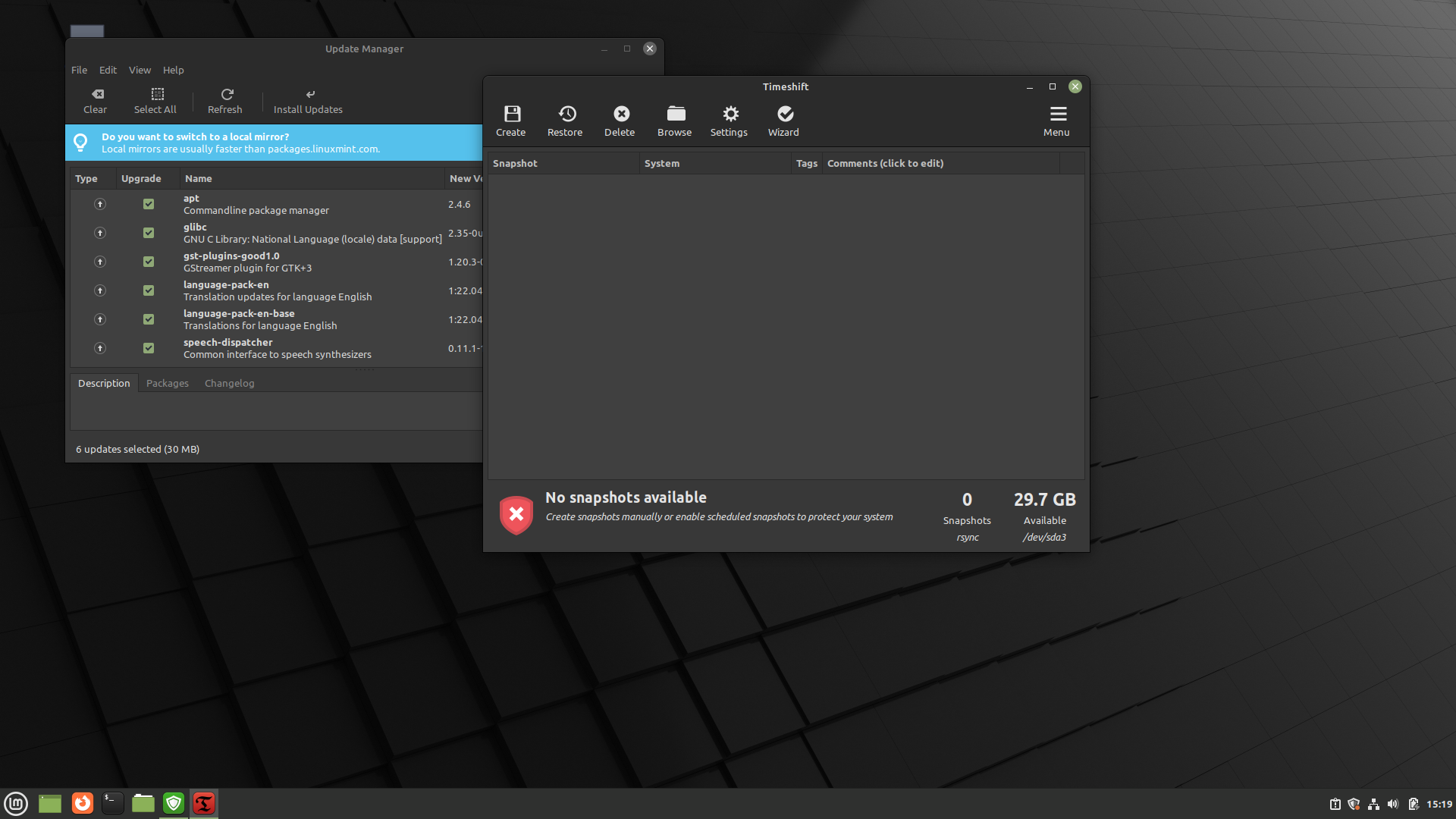Open the File menu in Update Manager

coord(80,70)
